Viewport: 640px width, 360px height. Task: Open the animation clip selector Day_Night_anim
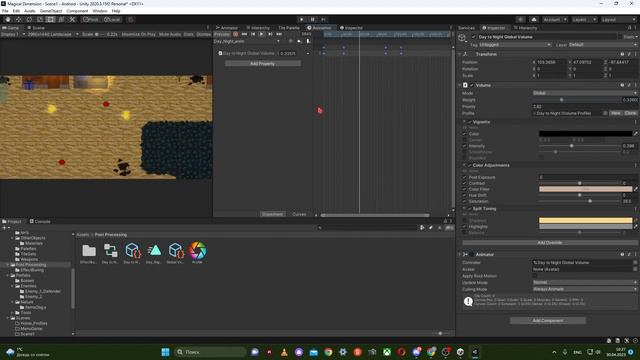[x=247, y=41]
